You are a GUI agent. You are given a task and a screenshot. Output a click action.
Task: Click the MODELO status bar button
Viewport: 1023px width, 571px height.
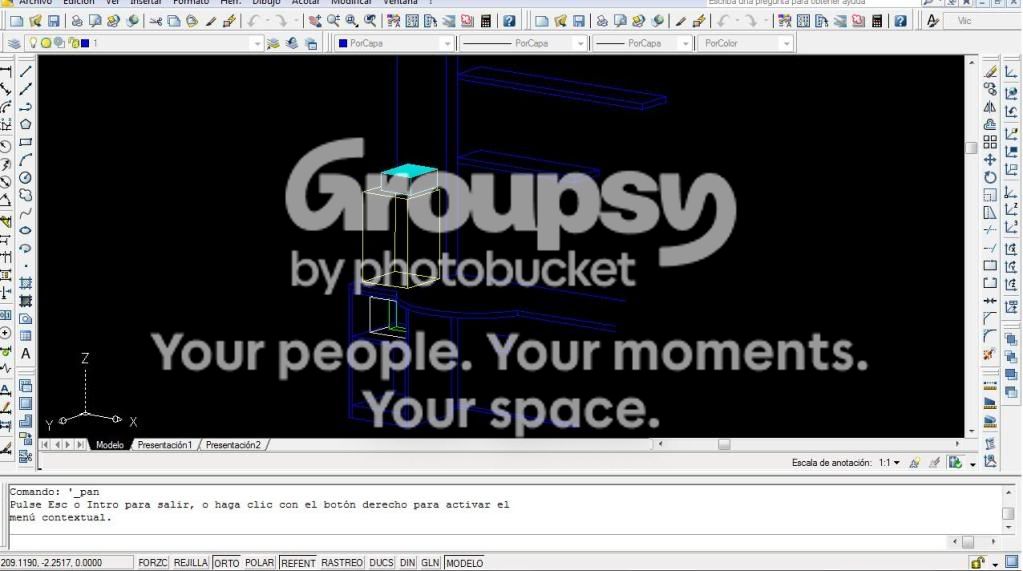point(465,563)
